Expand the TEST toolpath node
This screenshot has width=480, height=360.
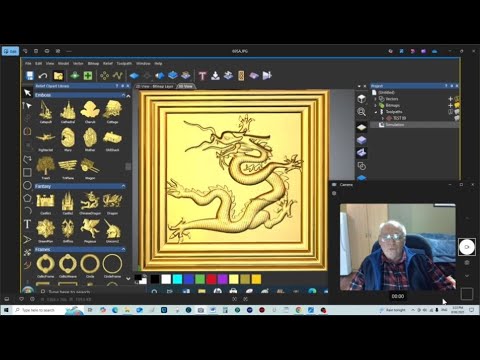pyautogui.click(x=383, y=118)
